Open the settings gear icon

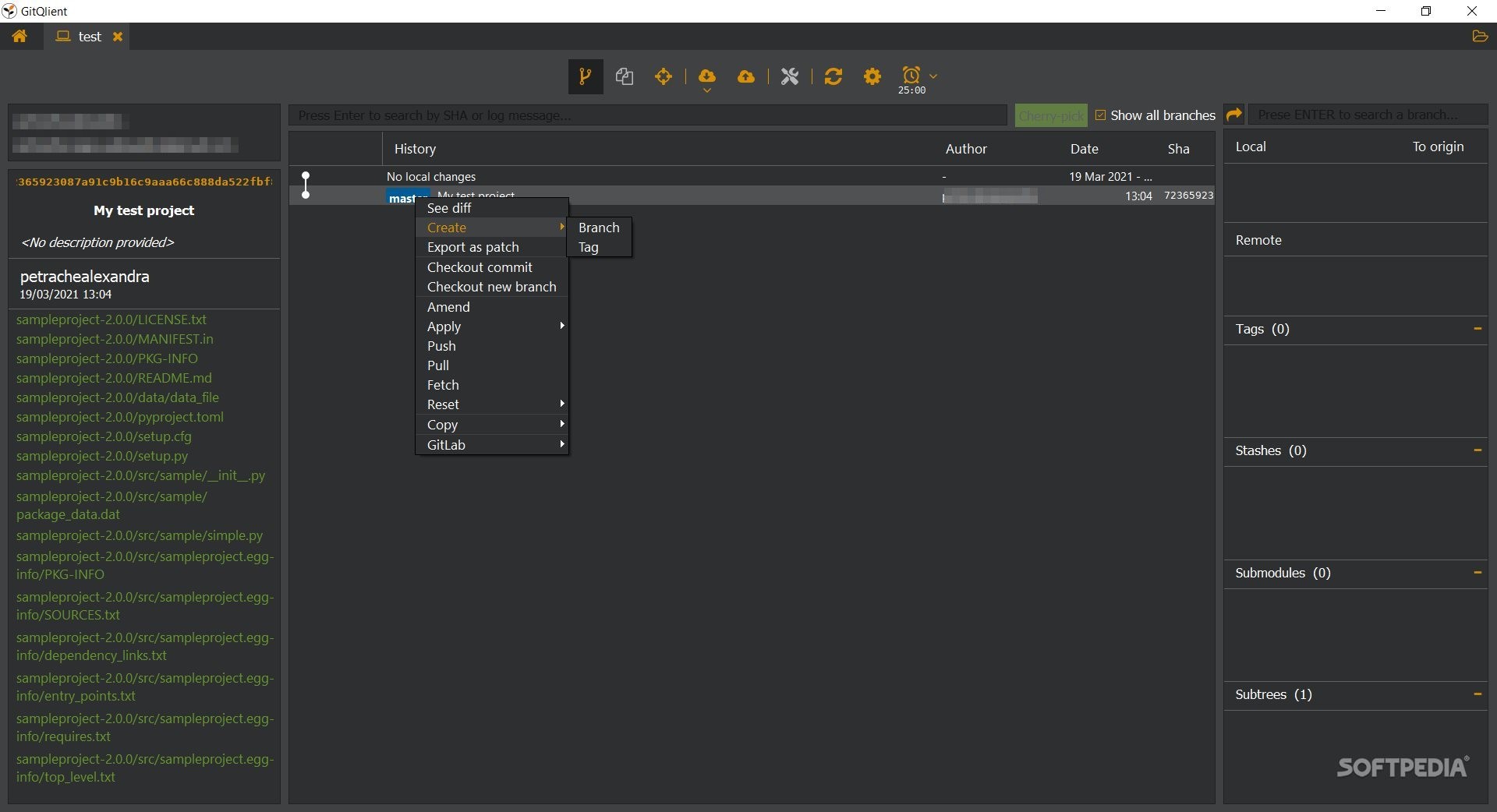click(x=872, y=76)
